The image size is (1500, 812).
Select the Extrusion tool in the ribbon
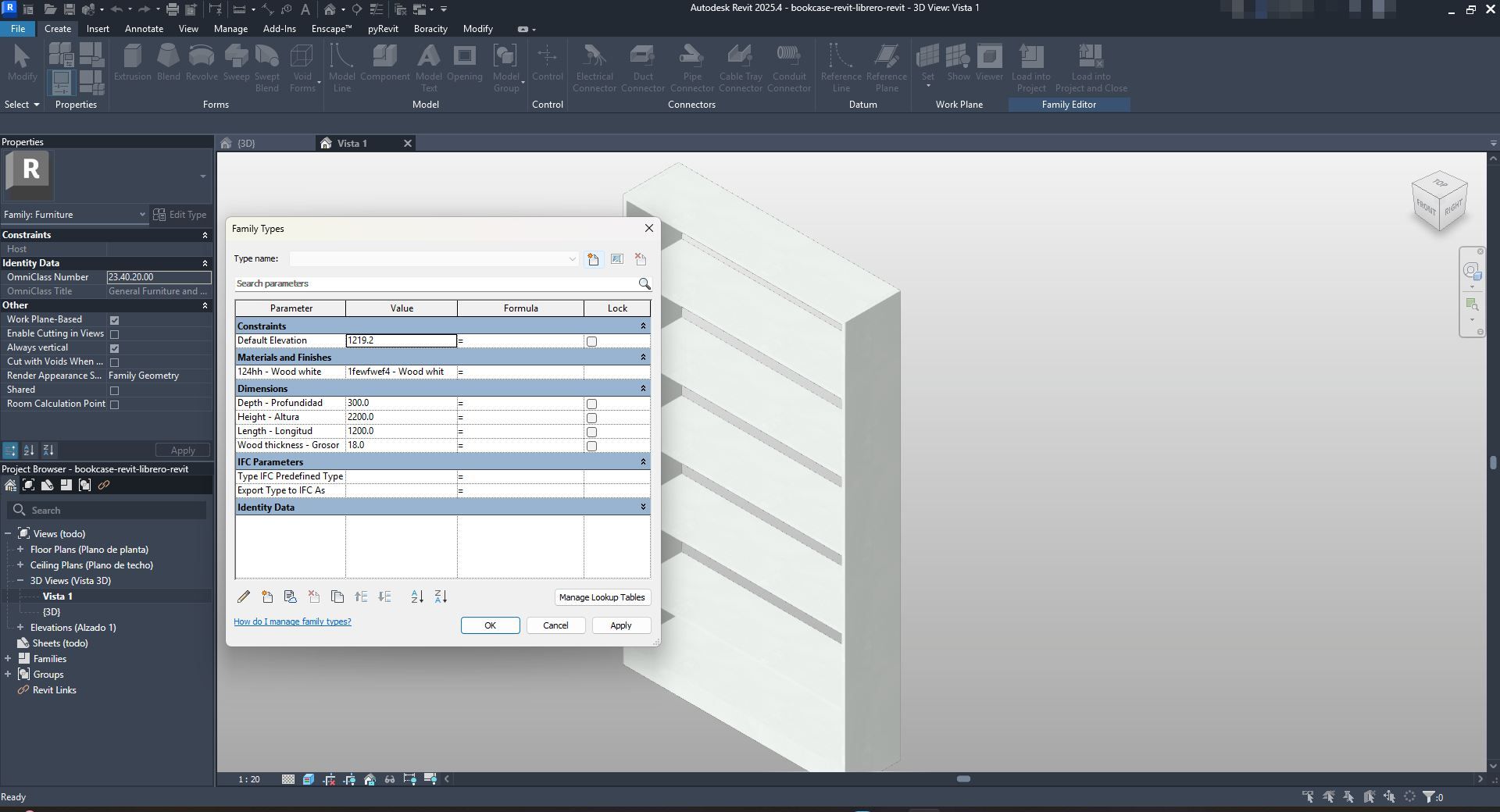click(x=132, y=62)
